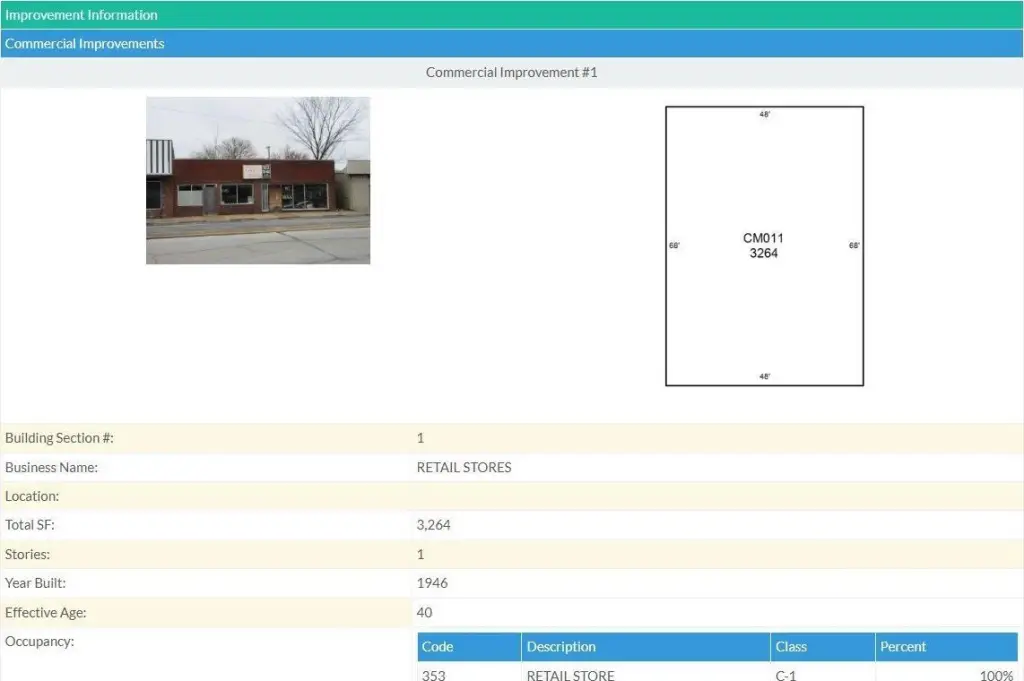Click the CM011 label in the sketch
This screenshot has height=681, width=1024.
pos(763,238)
